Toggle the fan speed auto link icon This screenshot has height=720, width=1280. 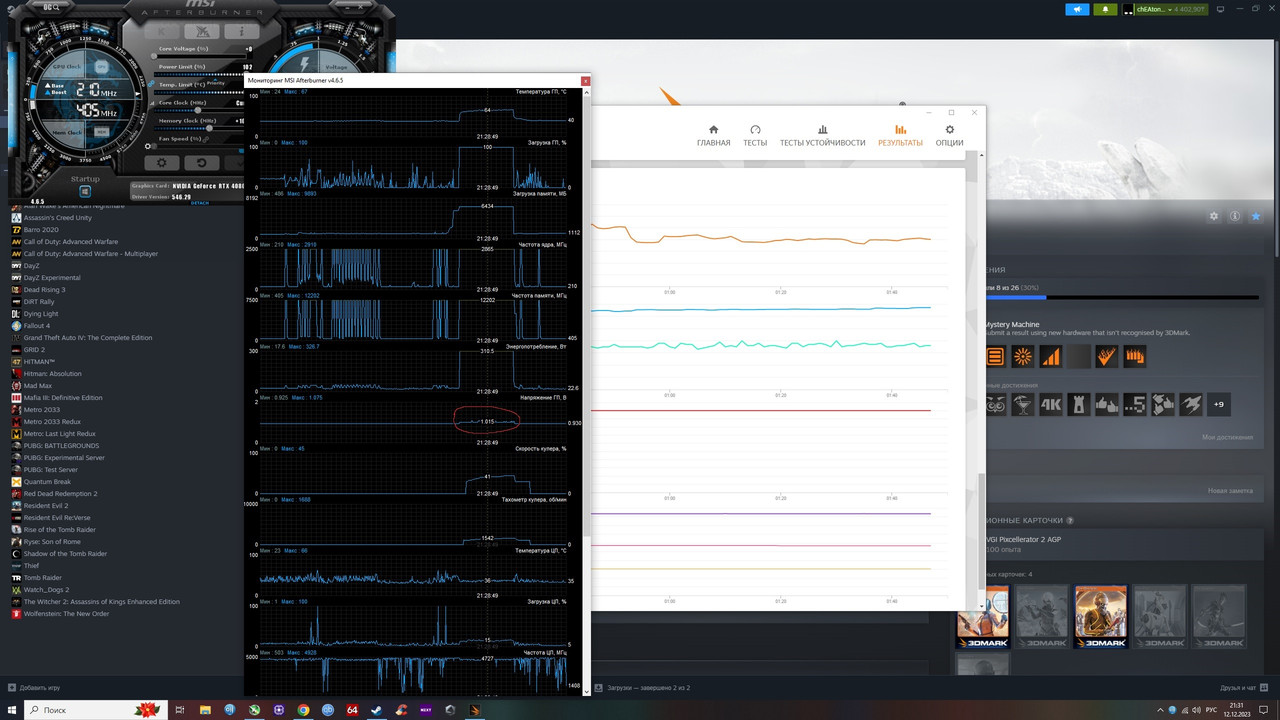[205, 139]
